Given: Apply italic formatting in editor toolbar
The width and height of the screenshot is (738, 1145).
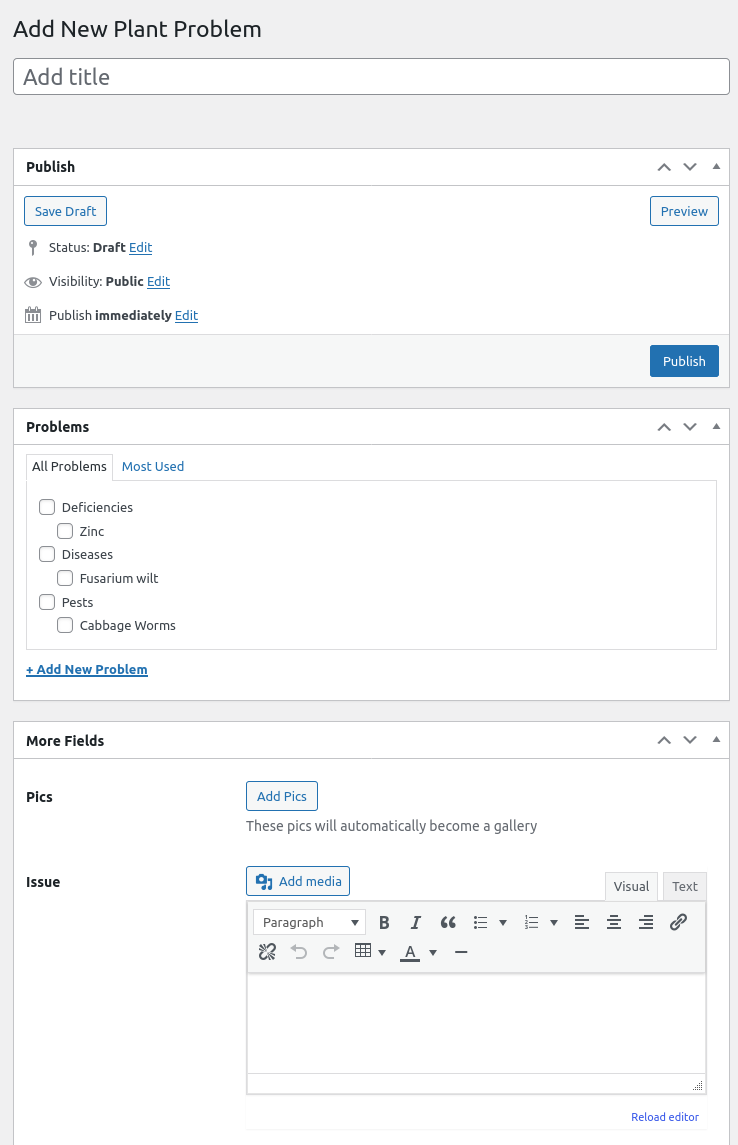Looking at the screenshot, I should (416, 923).
